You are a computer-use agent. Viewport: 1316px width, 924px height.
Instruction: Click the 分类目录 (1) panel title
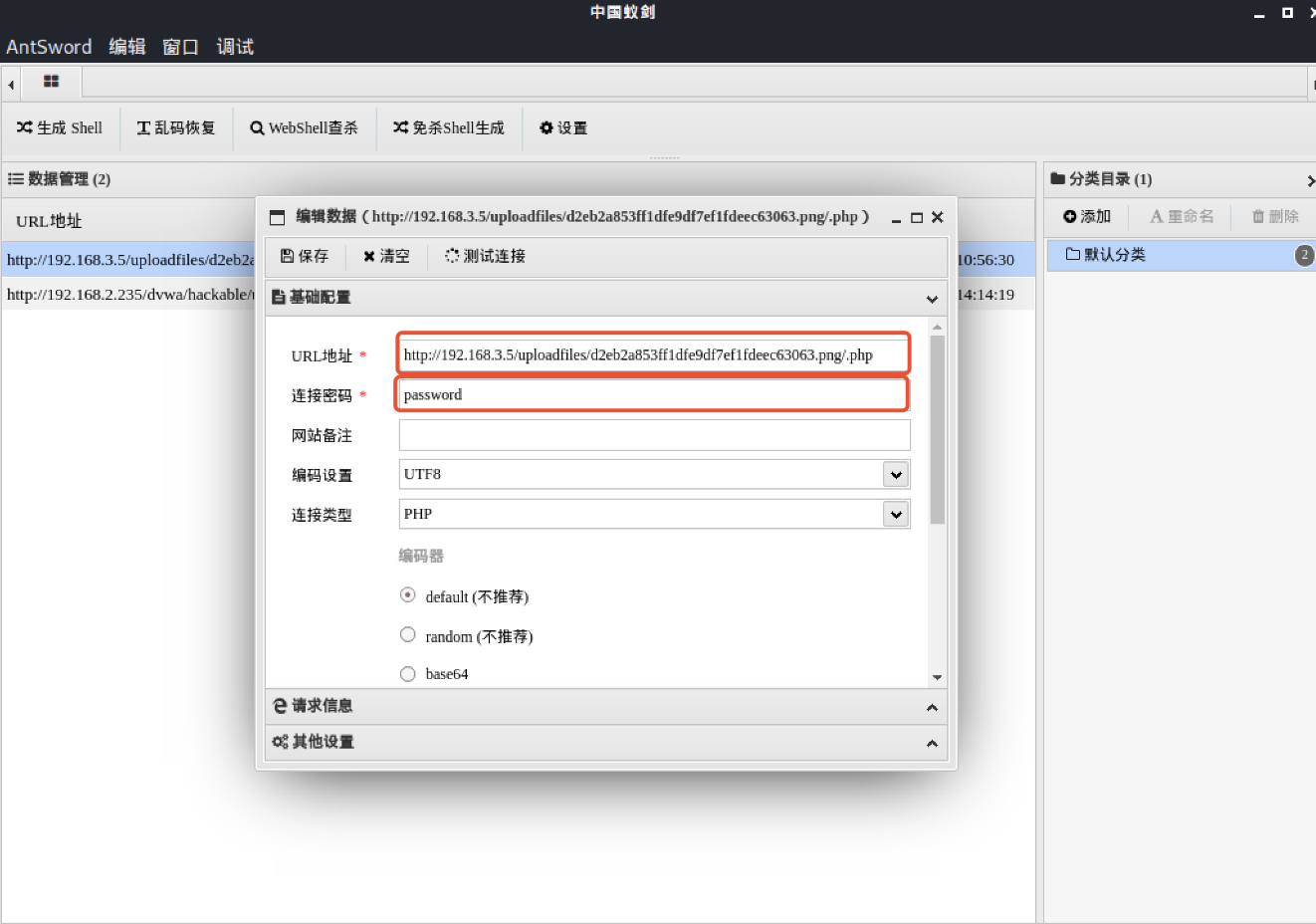tap(1101, 179)
